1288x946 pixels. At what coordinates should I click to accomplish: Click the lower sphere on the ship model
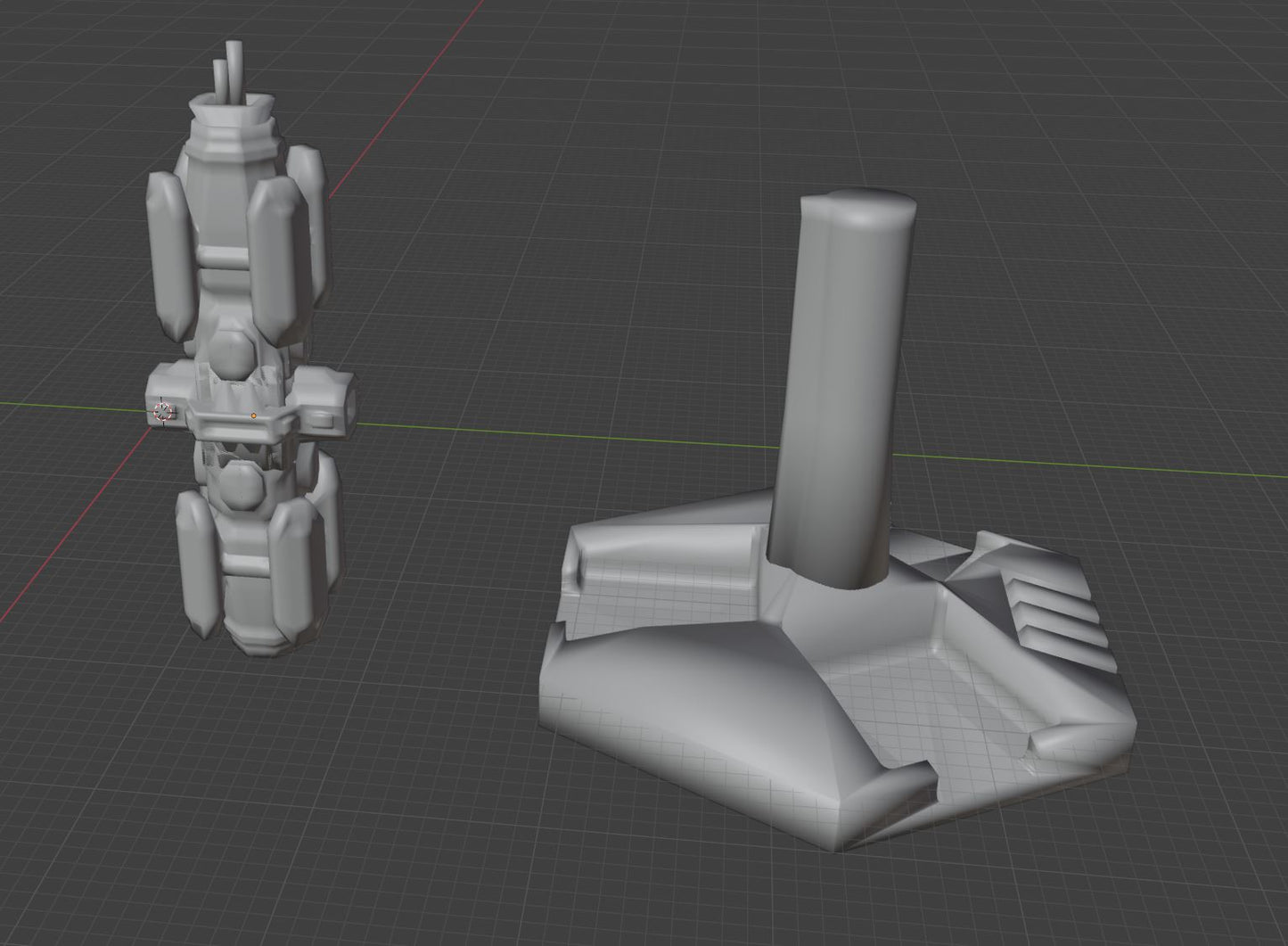[x=241, y=486]
